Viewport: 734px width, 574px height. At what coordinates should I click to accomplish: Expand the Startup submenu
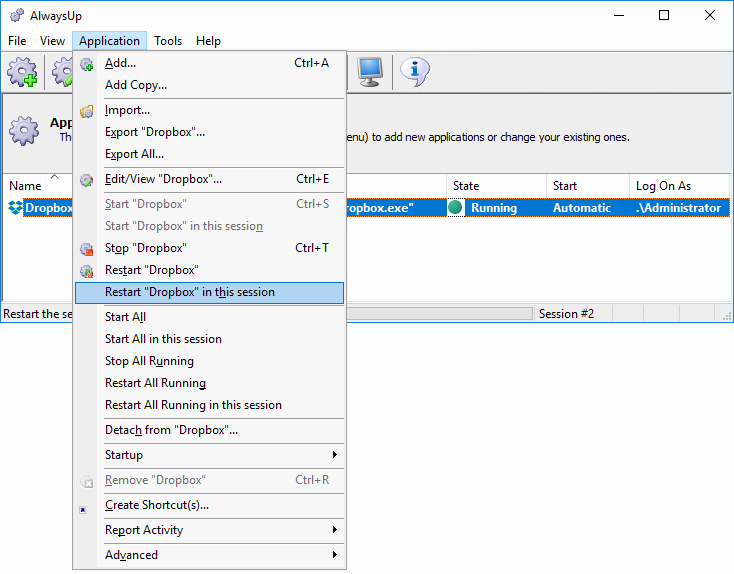210,455
